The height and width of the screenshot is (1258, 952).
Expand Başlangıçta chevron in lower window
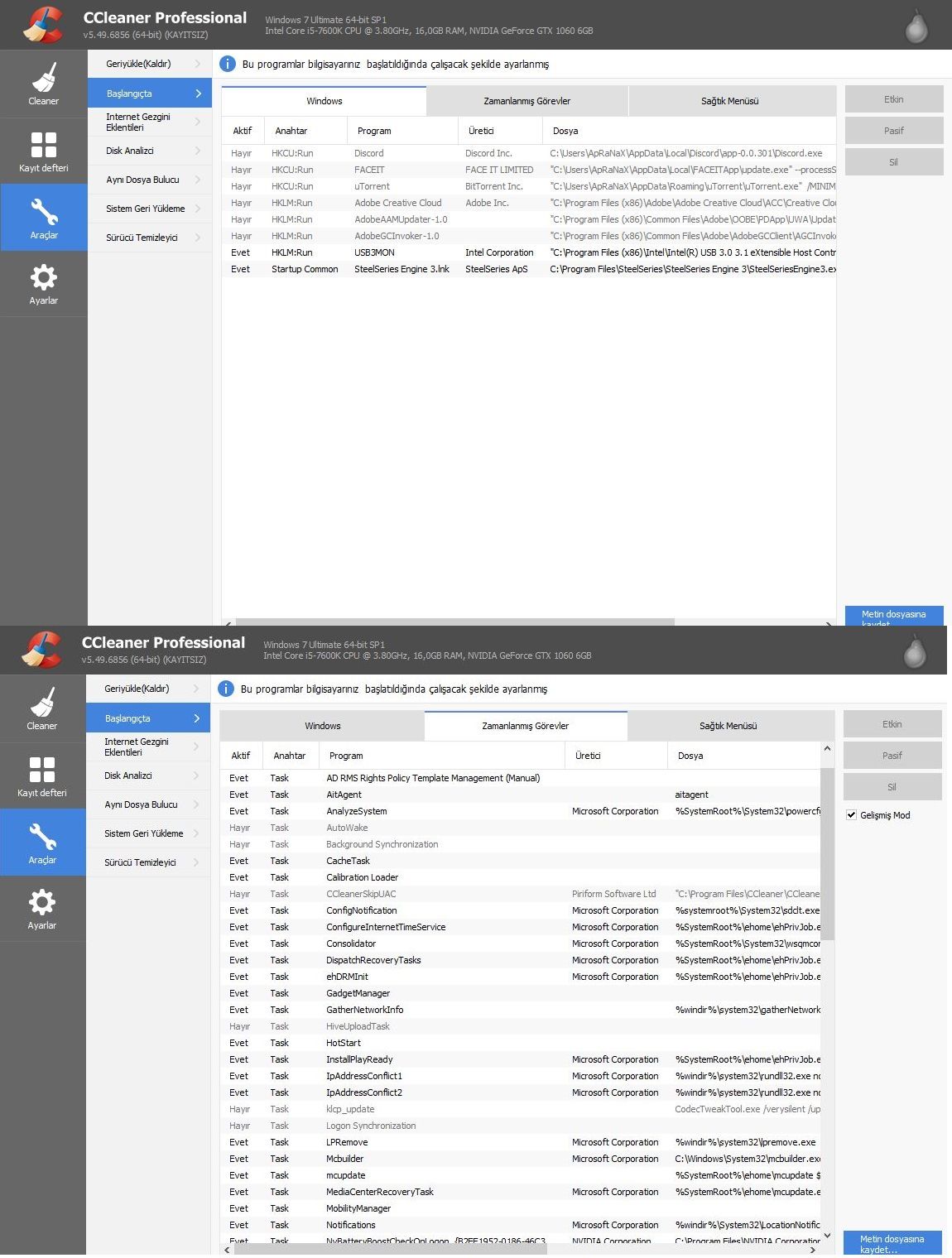pos(196,718)
